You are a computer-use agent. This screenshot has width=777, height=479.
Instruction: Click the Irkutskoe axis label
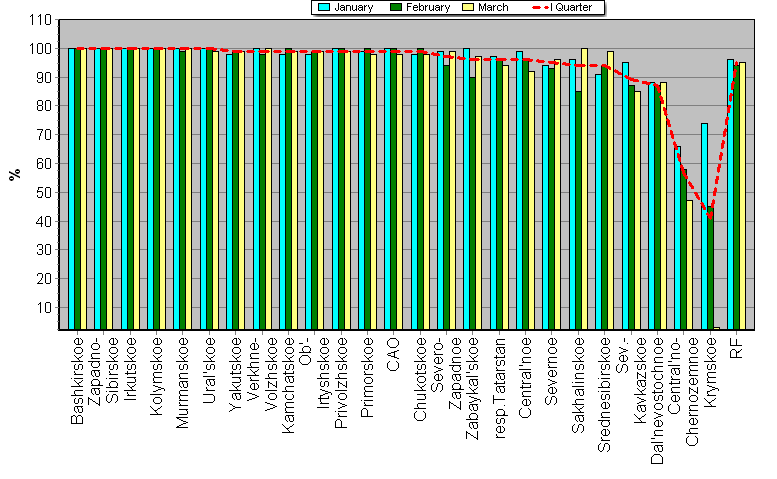130,368
